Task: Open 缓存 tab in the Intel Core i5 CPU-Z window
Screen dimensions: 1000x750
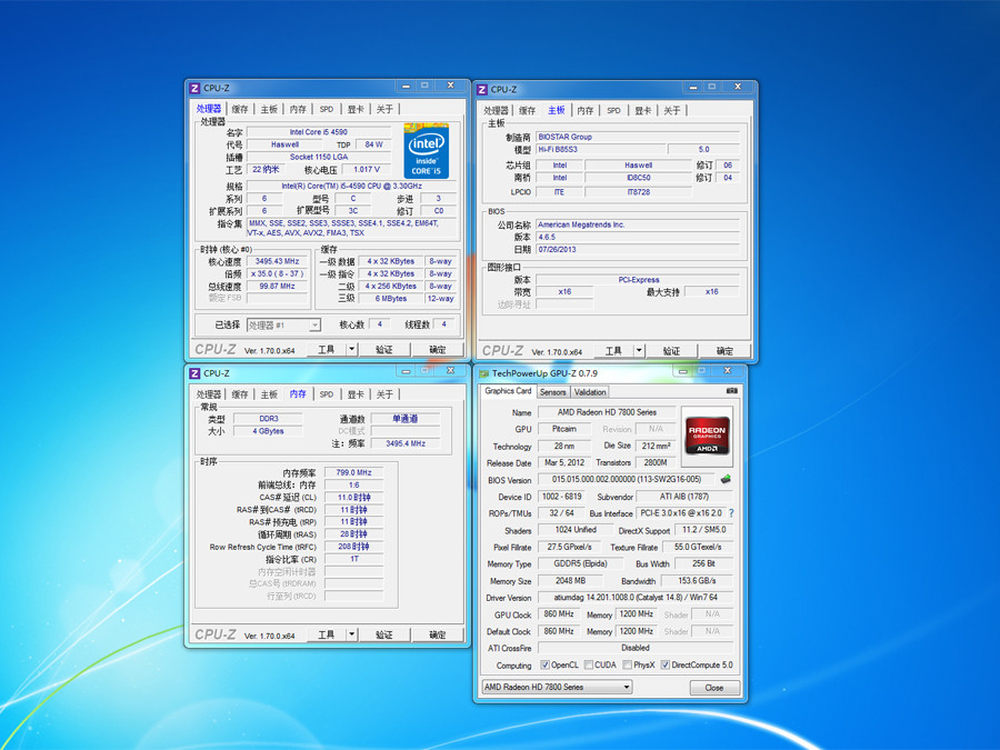Action: click(240, 109)
